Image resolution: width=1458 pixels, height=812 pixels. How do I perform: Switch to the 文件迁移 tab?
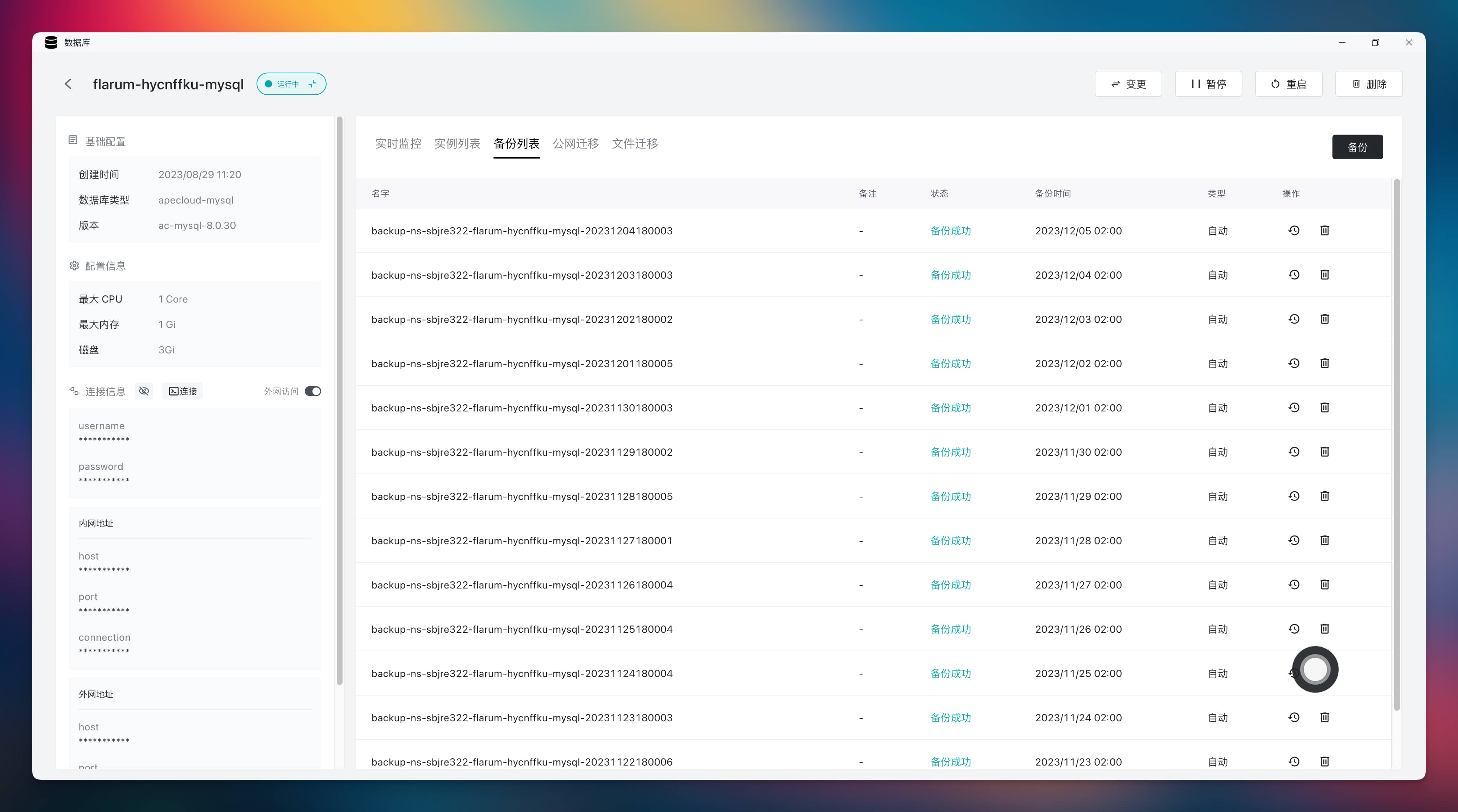635,144
